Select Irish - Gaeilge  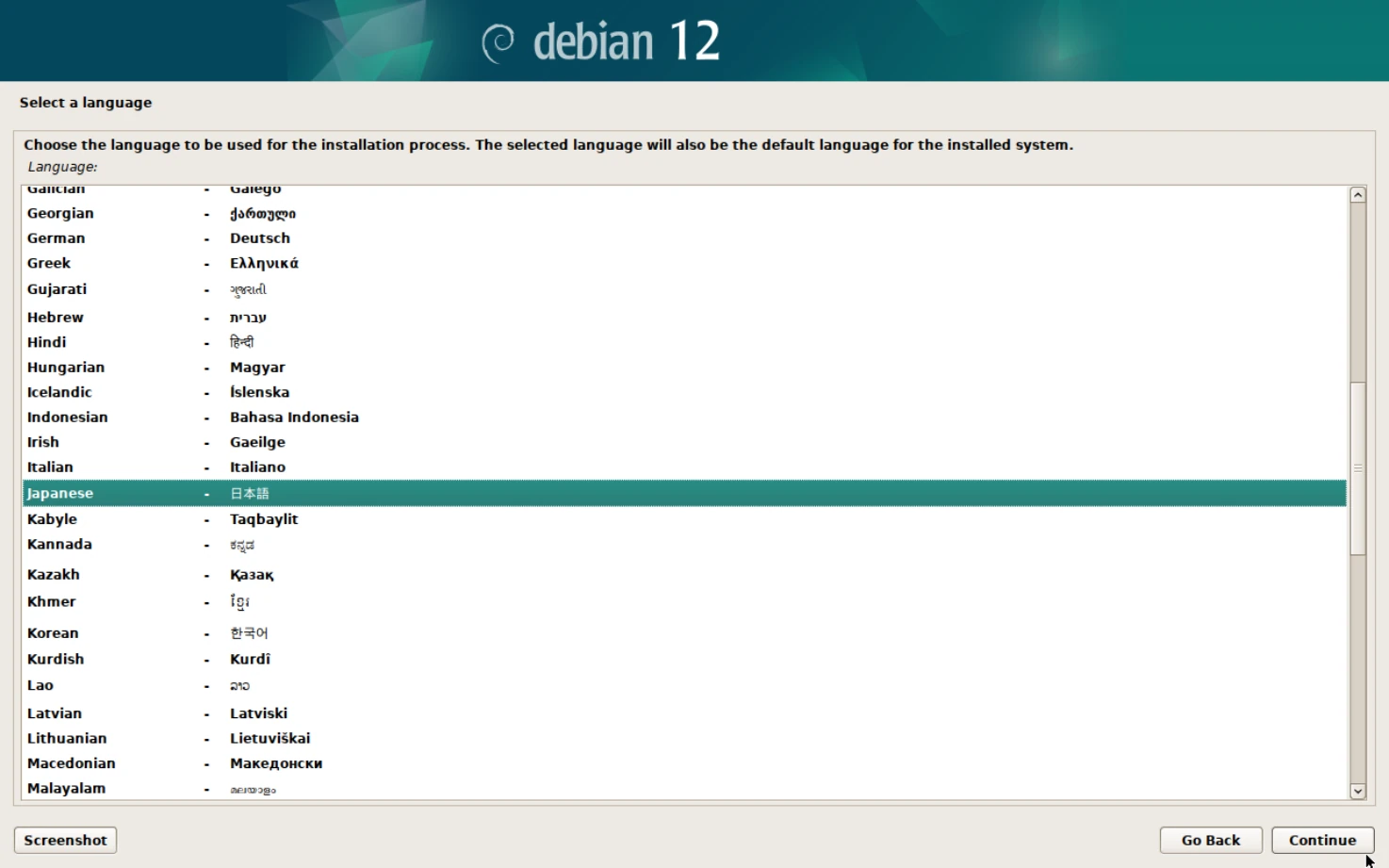click(684, 442)
